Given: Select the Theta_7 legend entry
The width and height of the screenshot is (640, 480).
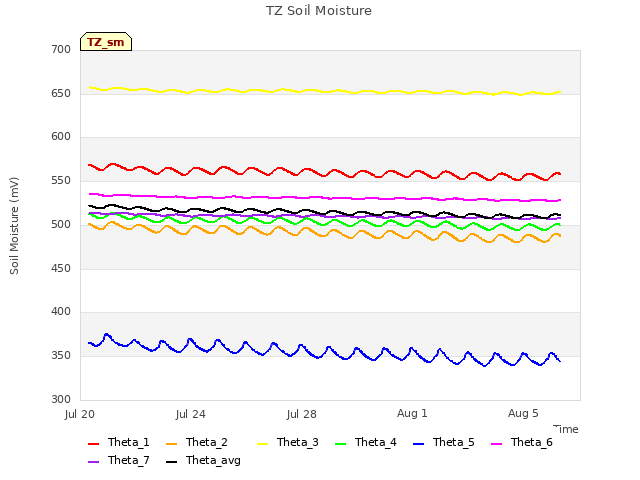Looking at the screenshot, I should tap(119, 460).
